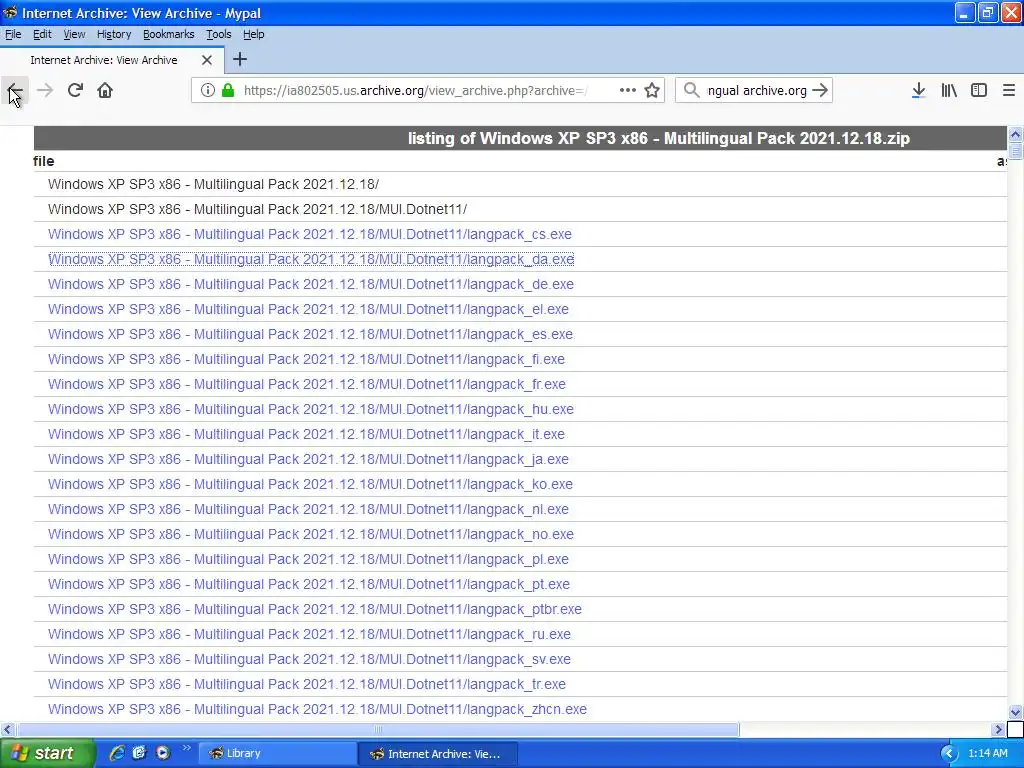The width and height of the screenshot is (1024, 768).
Task: Open the langpack_ja.exe link
Action: pos(308,459)
